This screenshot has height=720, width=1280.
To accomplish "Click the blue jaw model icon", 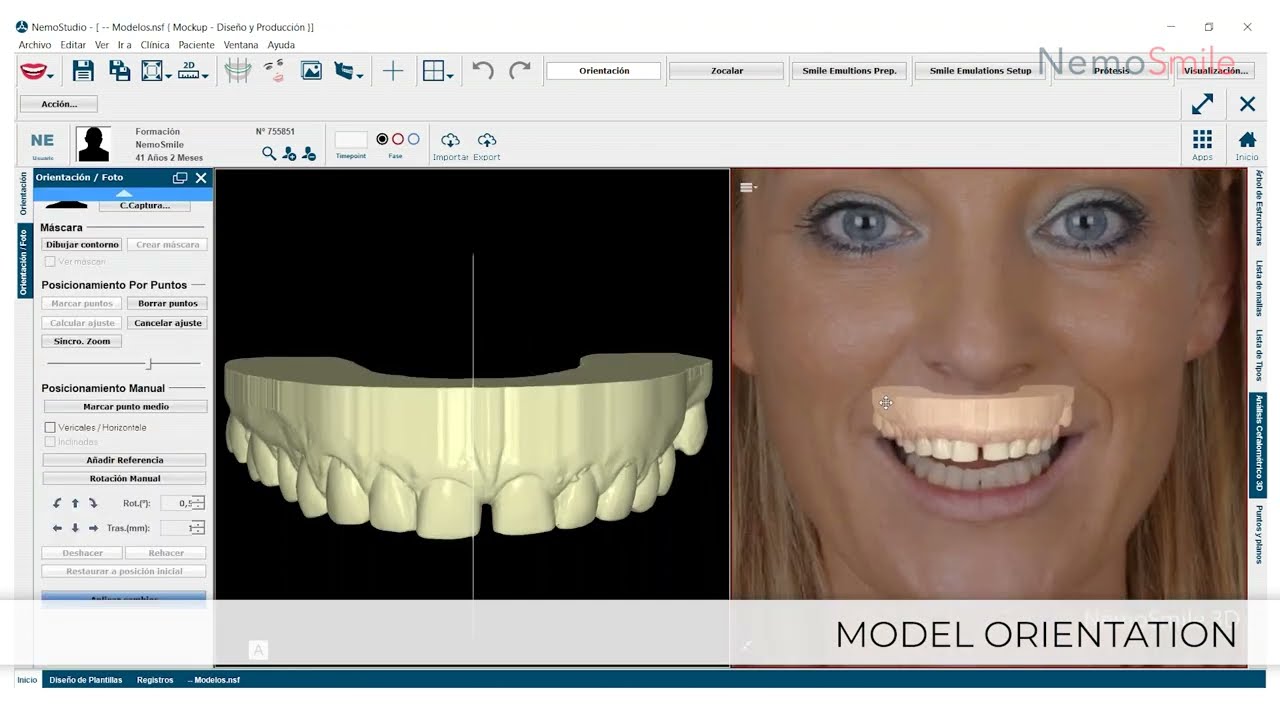I will point(344,71).
